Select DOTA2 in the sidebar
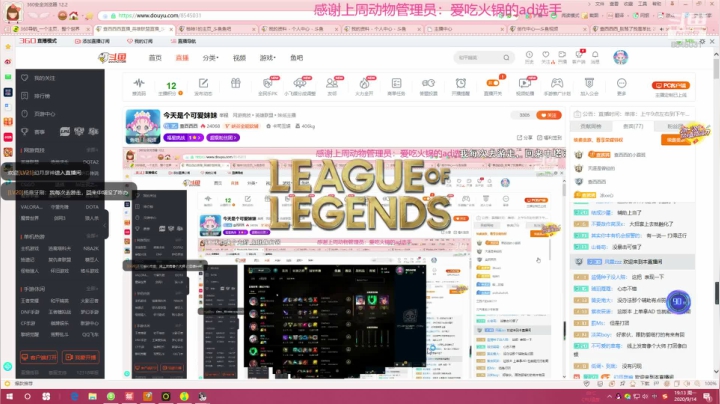 point(90,162)
